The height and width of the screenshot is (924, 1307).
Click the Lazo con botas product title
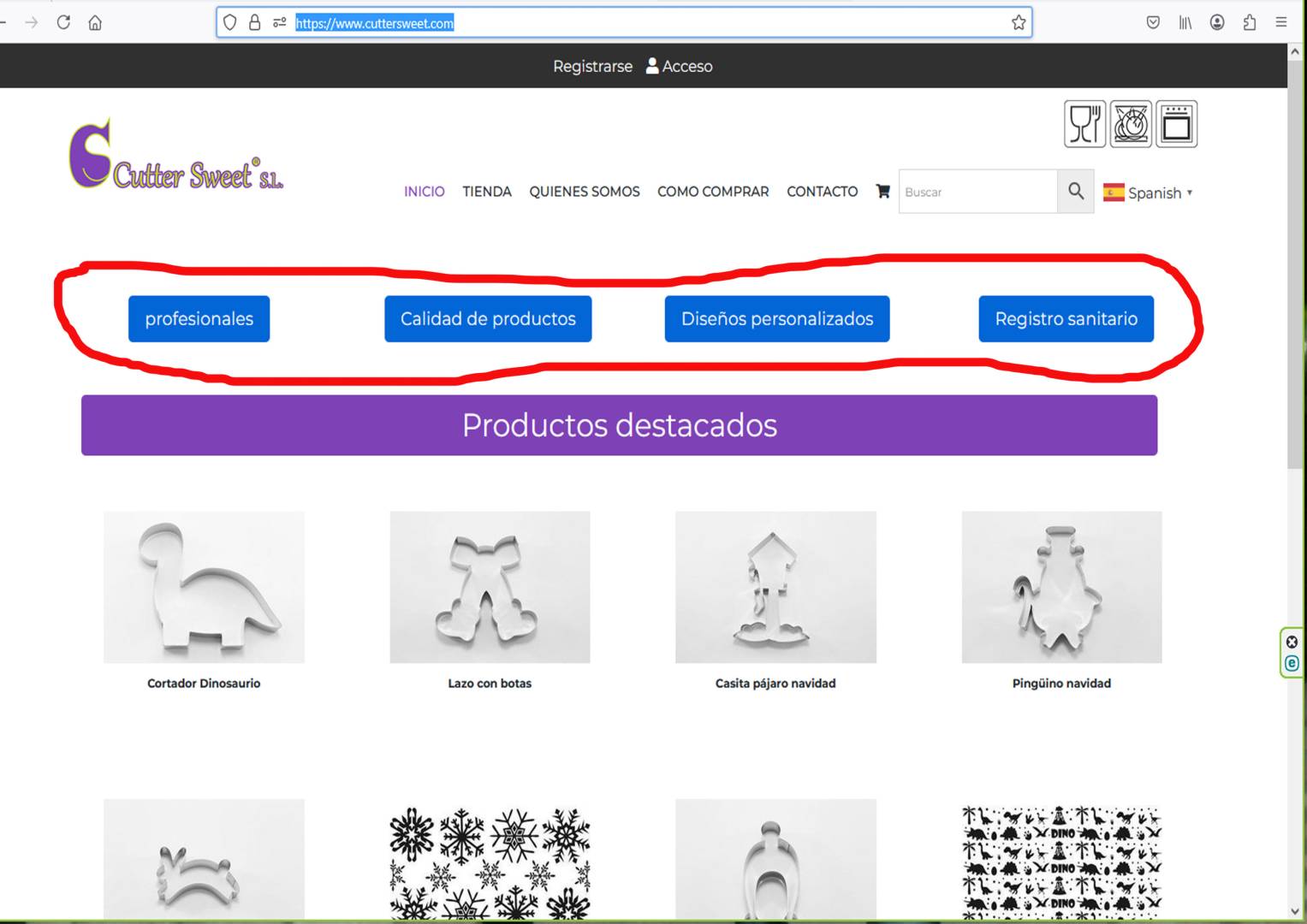[490, 684]
